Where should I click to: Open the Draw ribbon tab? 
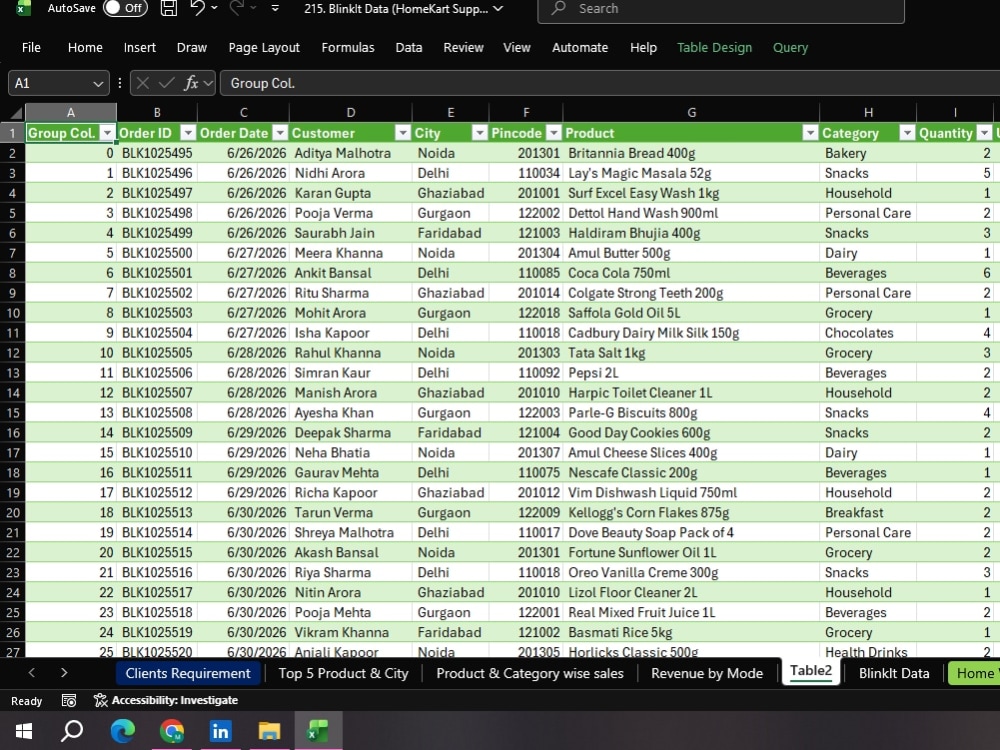(x=191, y=47)
